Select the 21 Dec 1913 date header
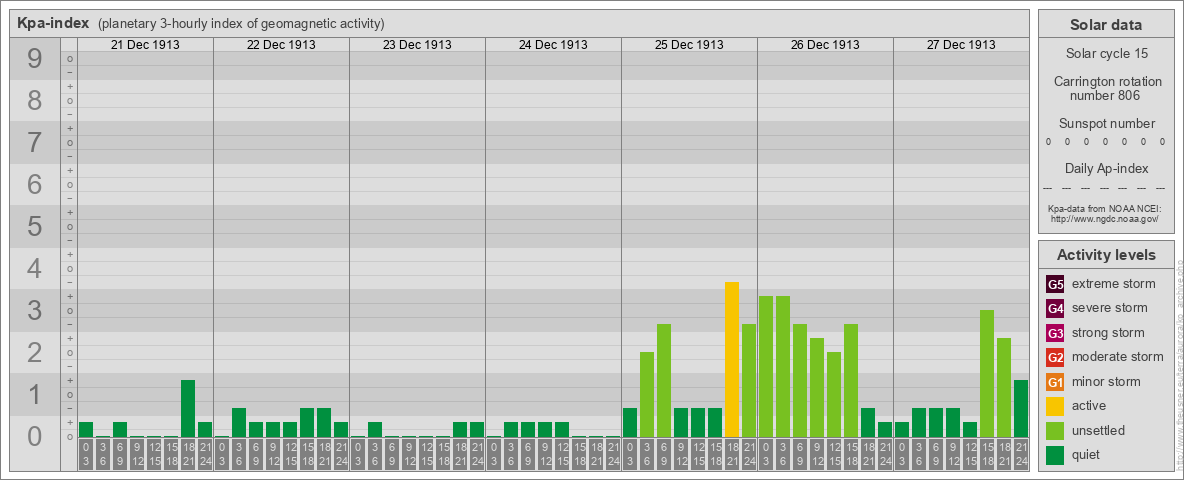Screen dimensions: 1184x480 coord(145,45)
